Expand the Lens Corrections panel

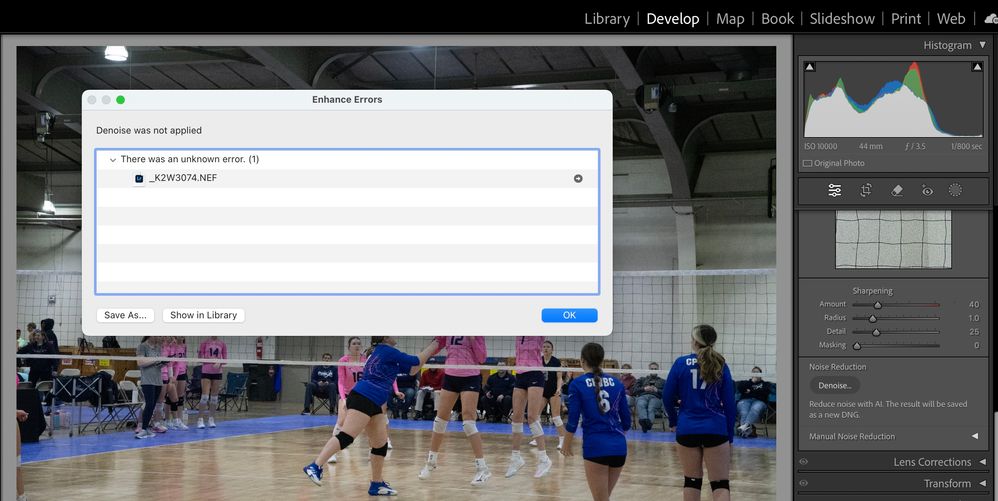[x=983, y=462]
